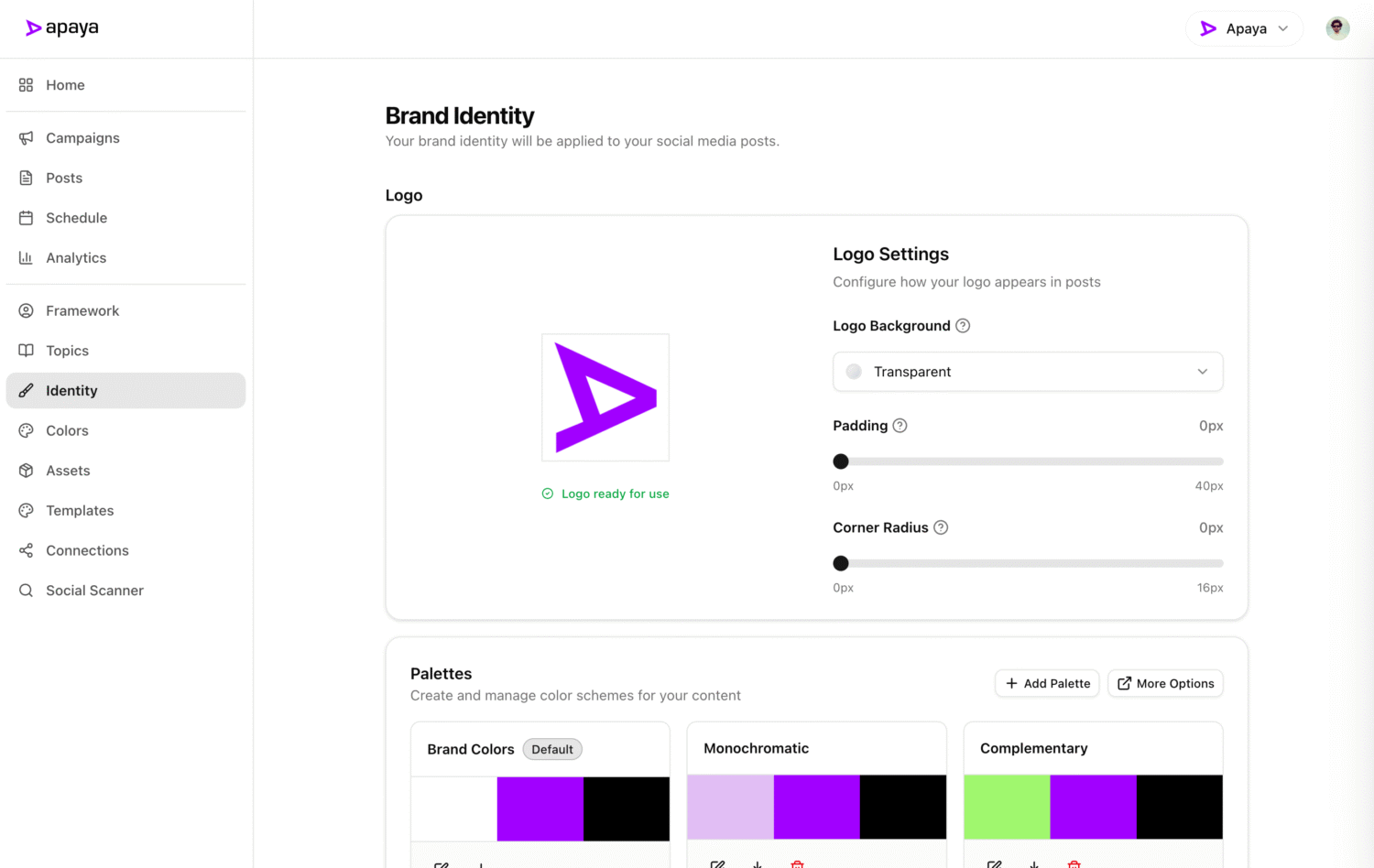
Task: Click the Logo ready for use status
Action: pyautogui.click(x=605, y=494)
